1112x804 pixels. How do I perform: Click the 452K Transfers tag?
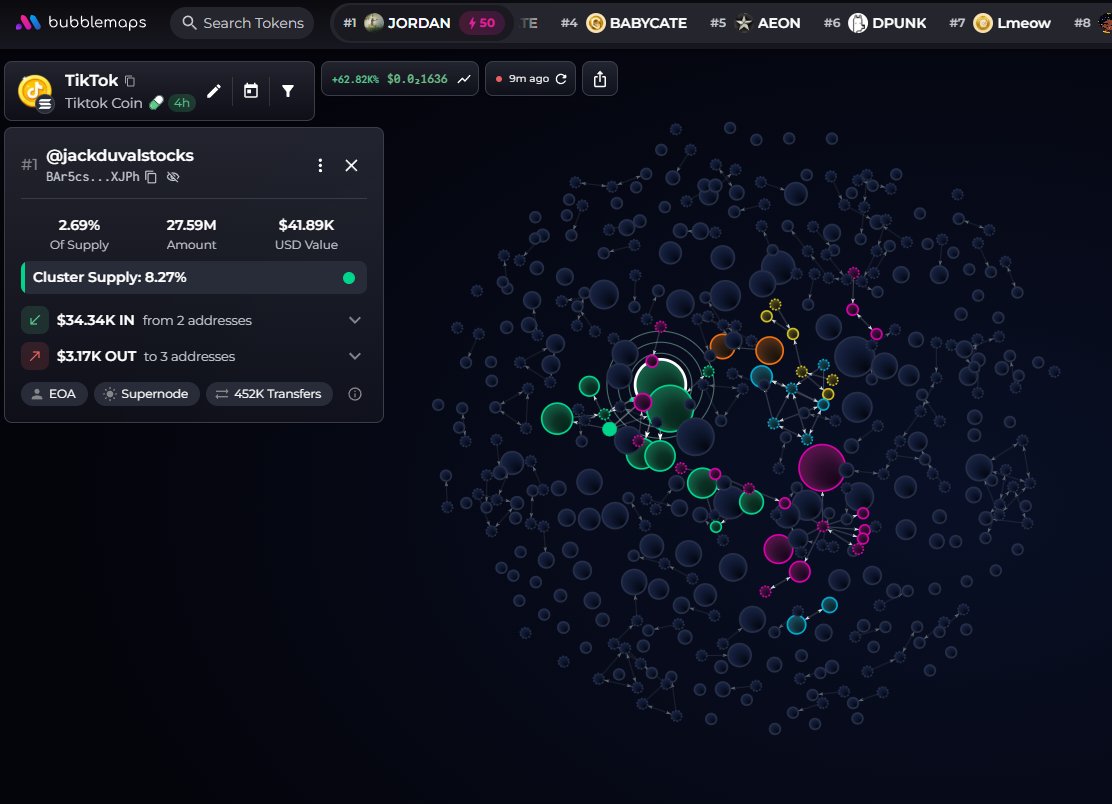(x=269, y=393)
